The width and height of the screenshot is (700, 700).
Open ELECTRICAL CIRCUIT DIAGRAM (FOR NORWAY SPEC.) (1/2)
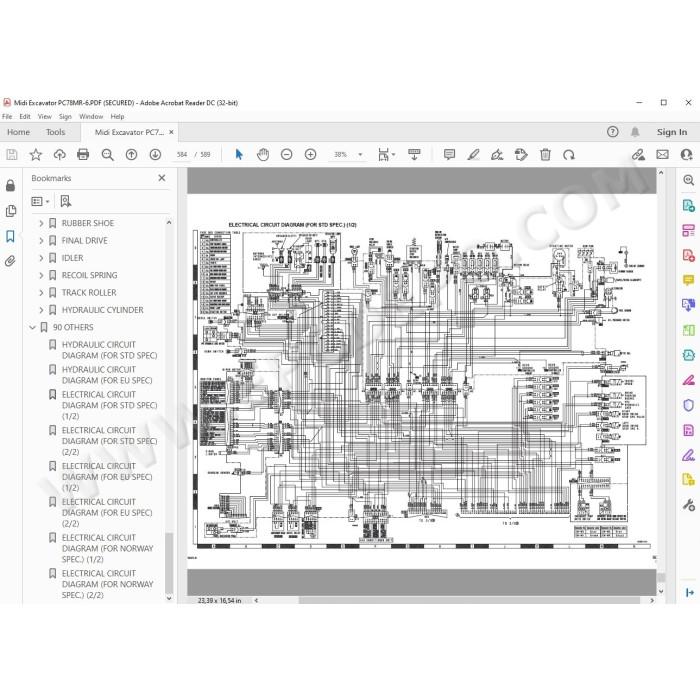coord(108,548)
